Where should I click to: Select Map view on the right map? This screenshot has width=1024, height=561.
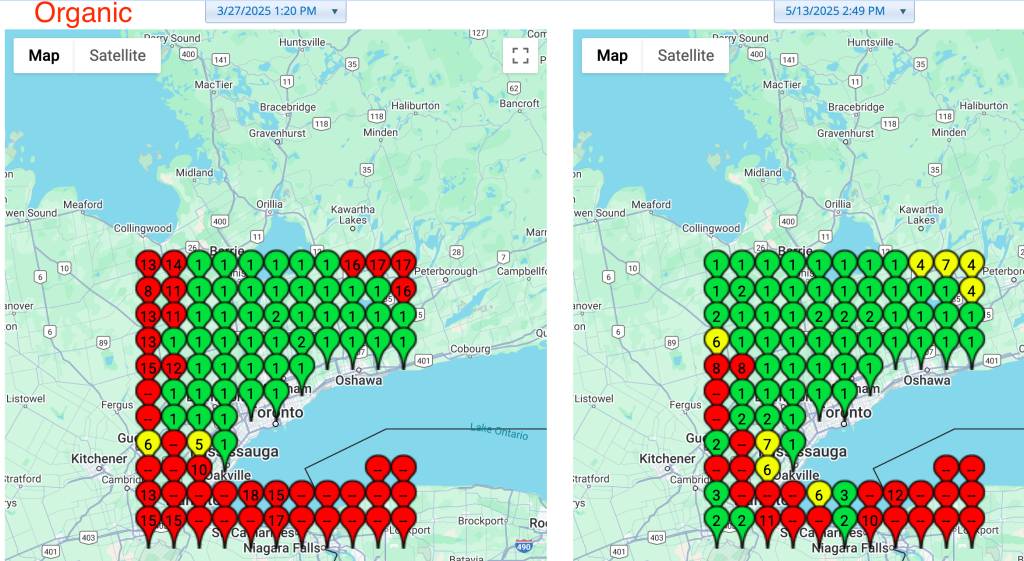[611, 56]
